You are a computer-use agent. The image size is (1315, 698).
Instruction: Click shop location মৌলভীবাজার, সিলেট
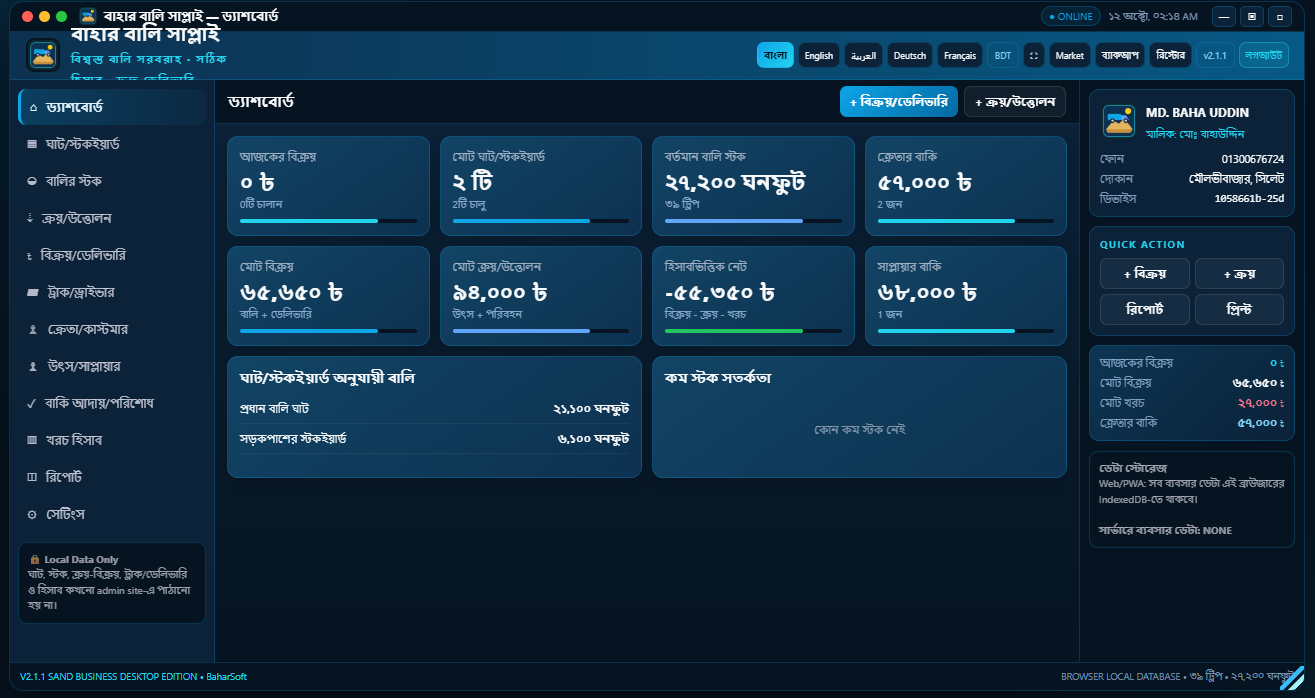[1237, 178]
